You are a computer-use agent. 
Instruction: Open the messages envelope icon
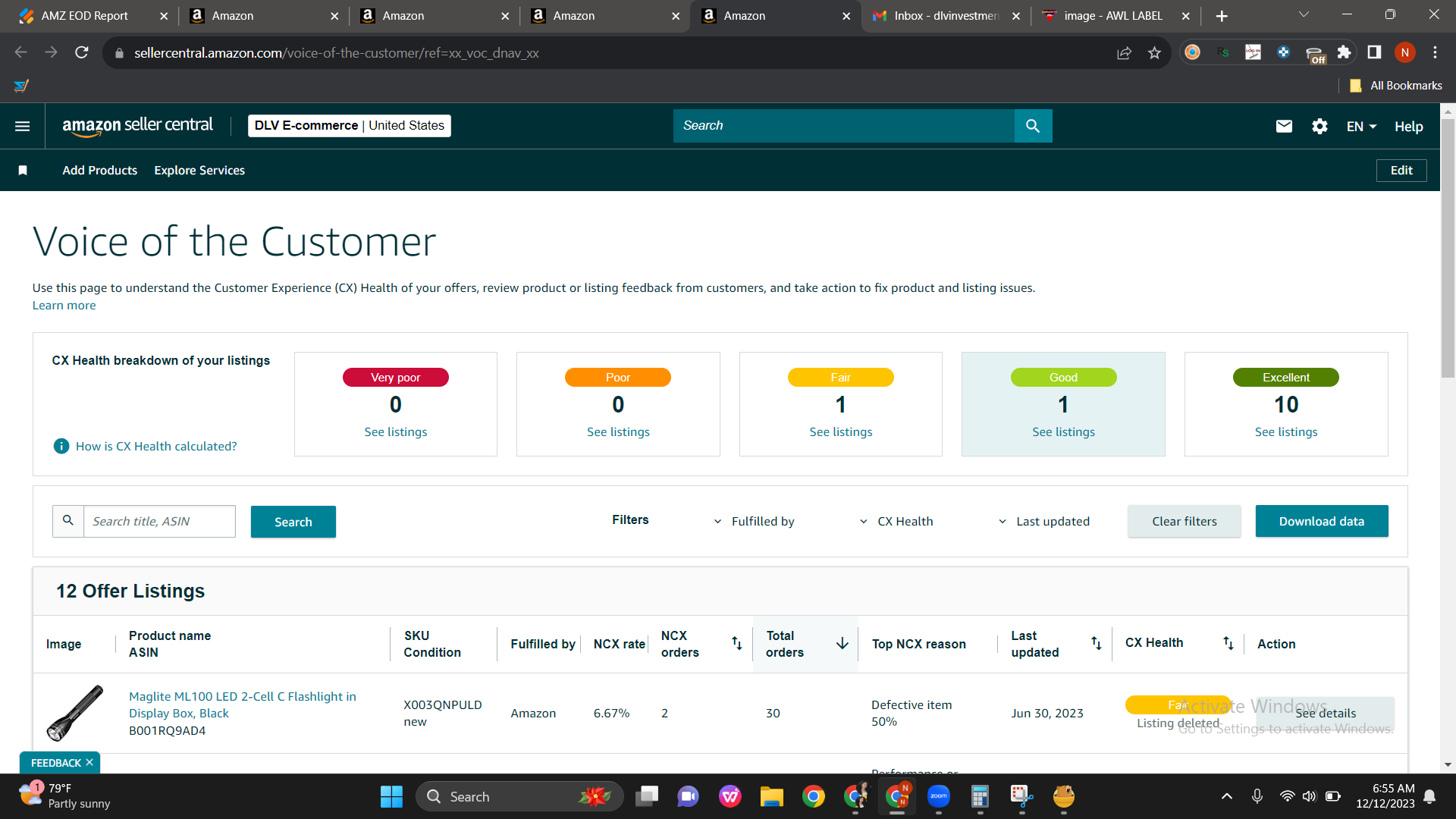1284,127
